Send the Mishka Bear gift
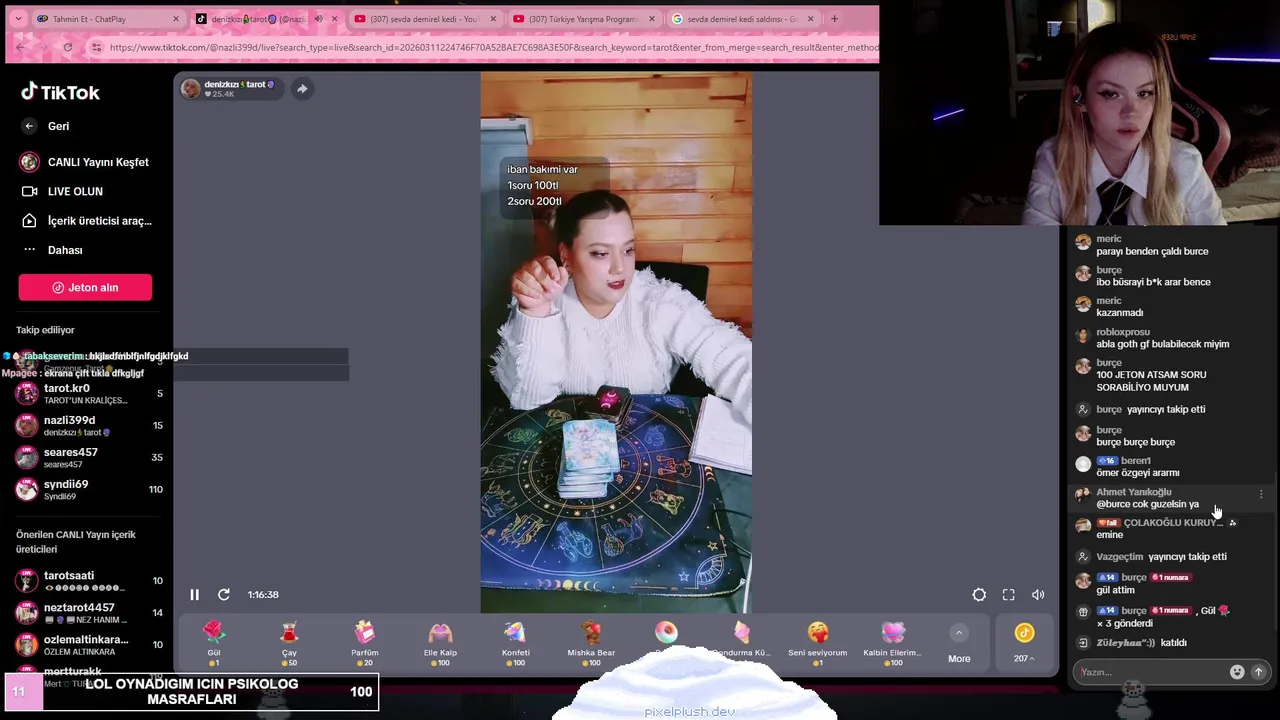This screenshot has height=720, width=1280. (x=591, y=642)
